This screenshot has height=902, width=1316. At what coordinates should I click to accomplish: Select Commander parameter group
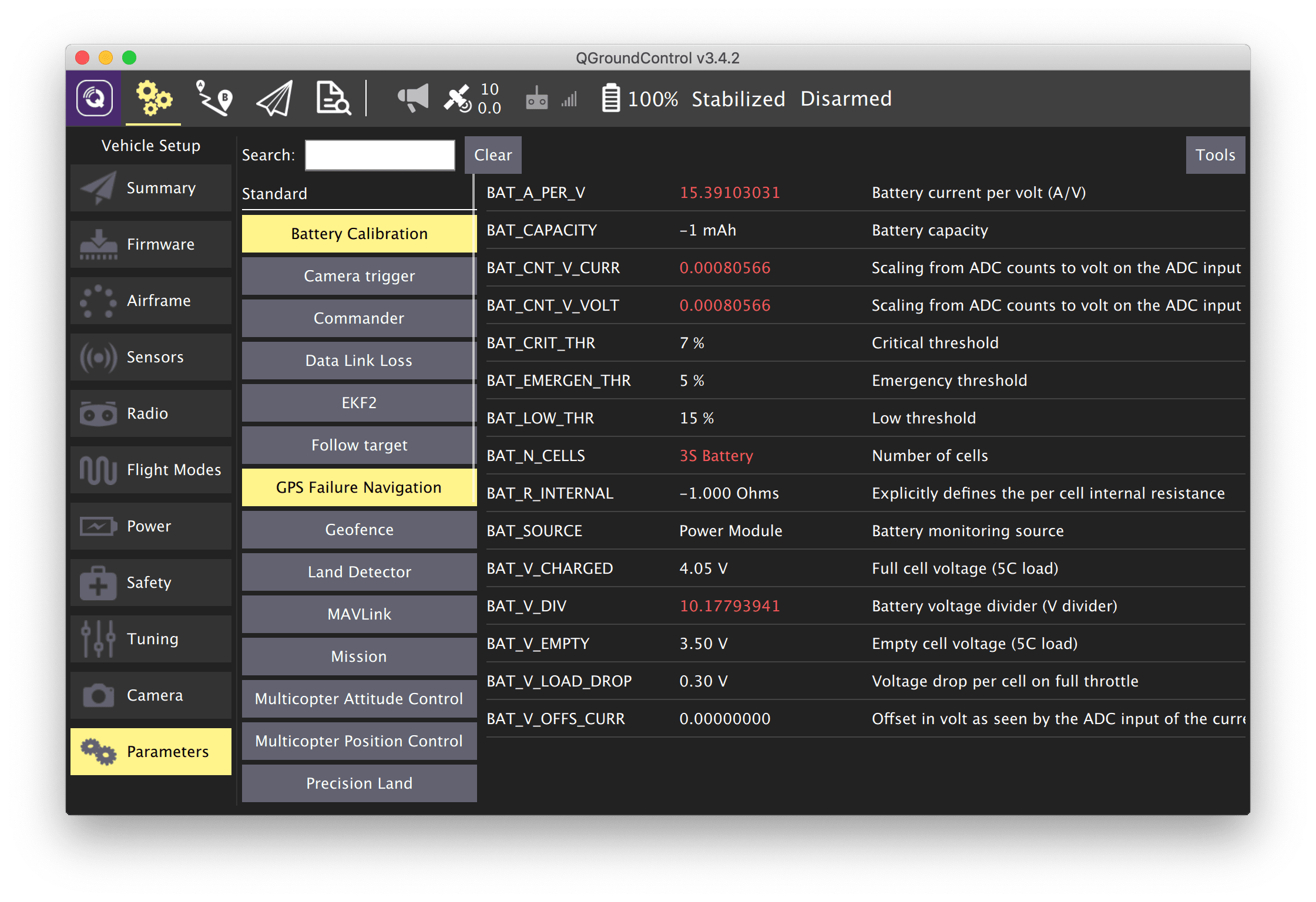(x=359, y=318)
